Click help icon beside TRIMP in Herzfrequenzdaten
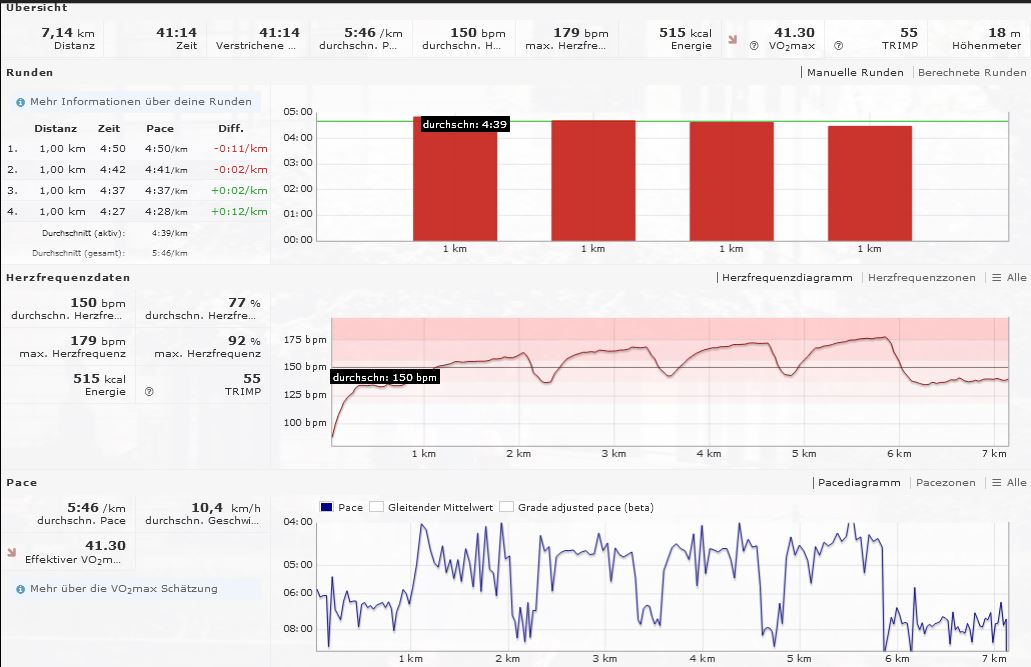The height and width of the screenshot is (667, 1031). 149,392
